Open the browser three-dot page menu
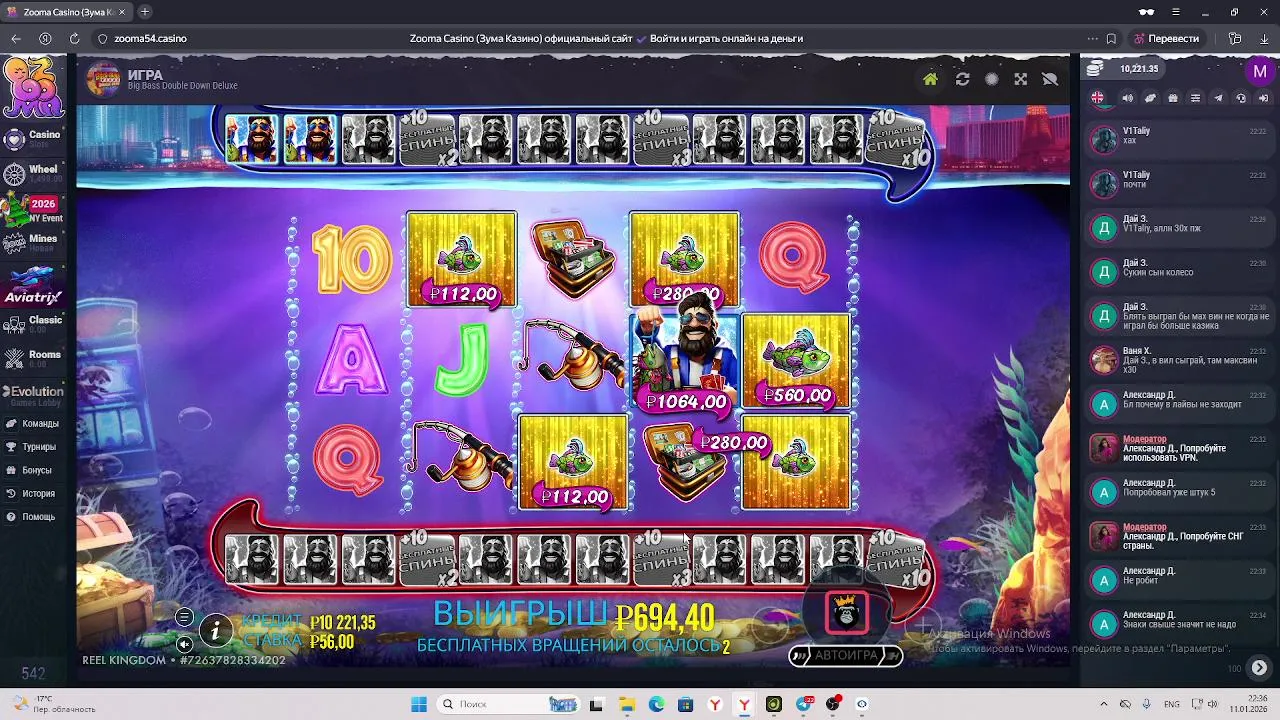This screenshot has height=720, width=1280. click(x=1092, y=39)
